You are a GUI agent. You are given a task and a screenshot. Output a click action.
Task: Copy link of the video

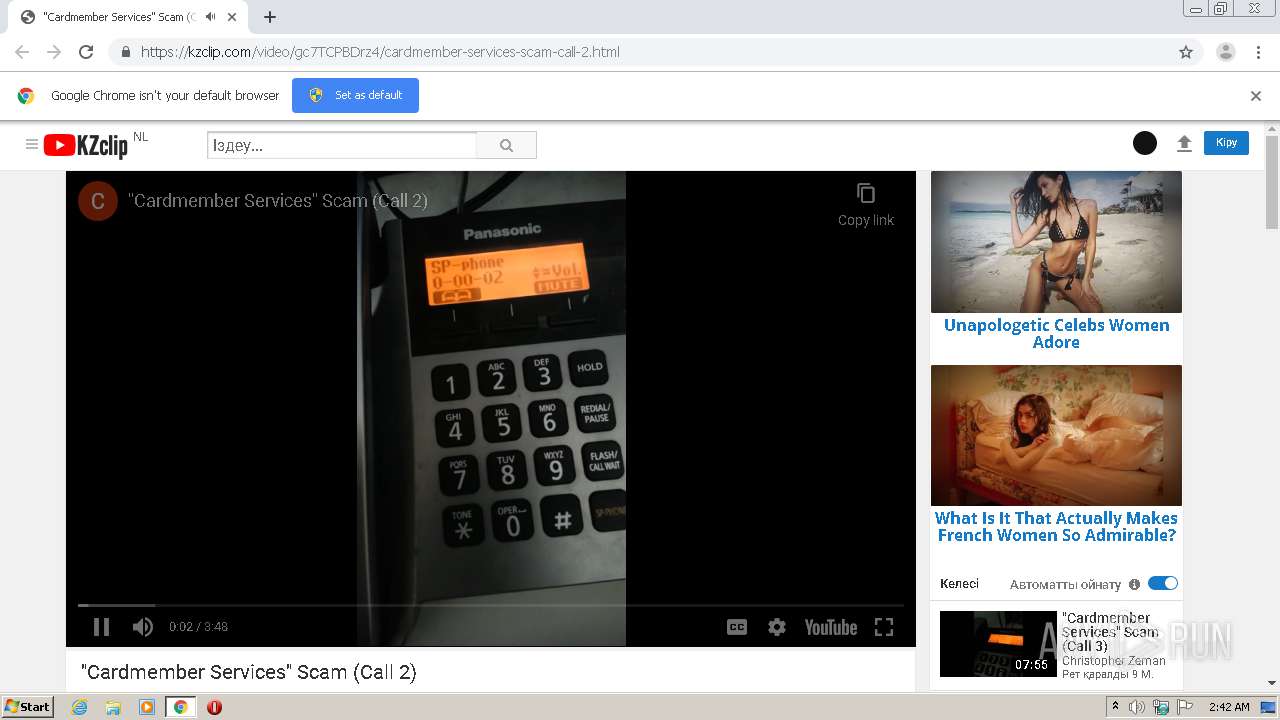click(x=866, y=204)
